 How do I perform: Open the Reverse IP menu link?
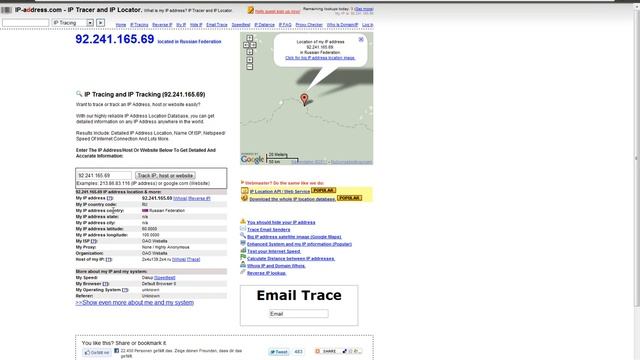tap(162, 25)
